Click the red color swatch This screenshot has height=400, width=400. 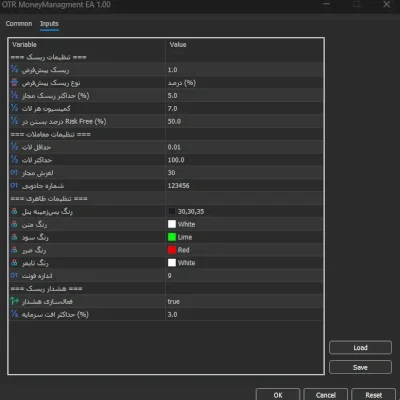(x=172, y=250)
